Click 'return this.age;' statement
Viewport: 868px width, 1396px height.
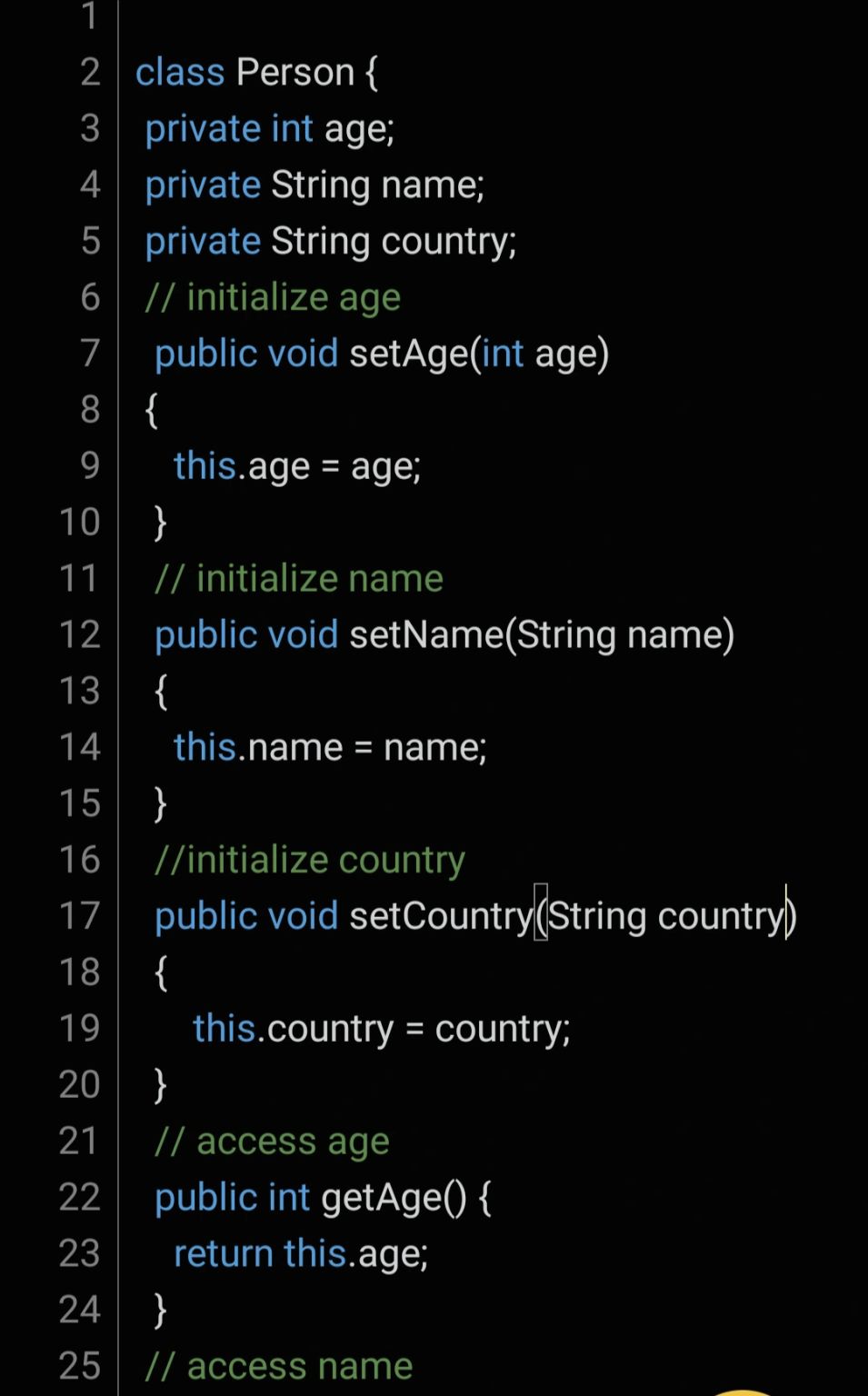pyautogui.click(x=301, y=1254)
